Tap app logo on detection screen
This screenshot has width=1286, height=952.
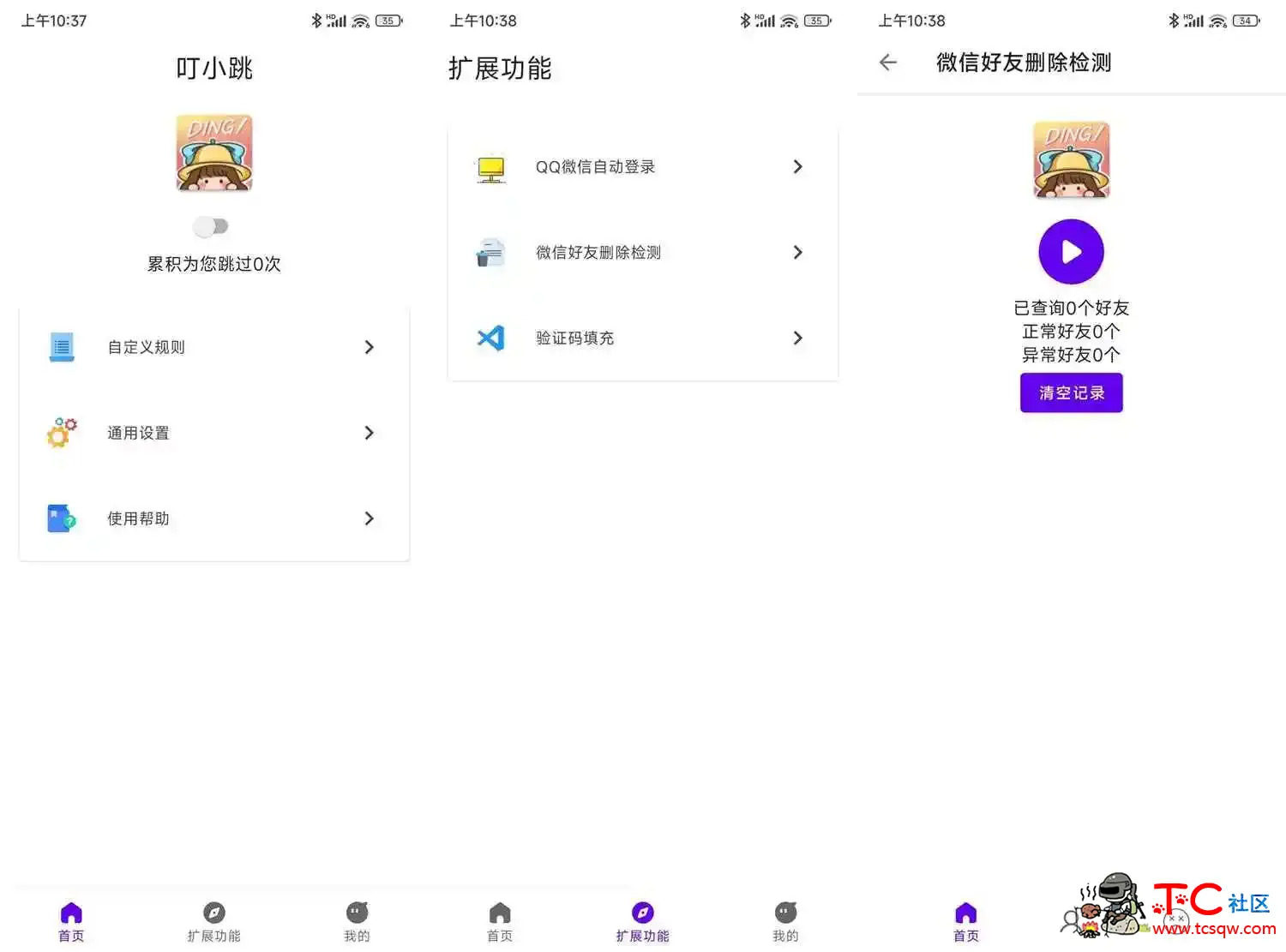pyautogui.click(x=1072, y=159)
